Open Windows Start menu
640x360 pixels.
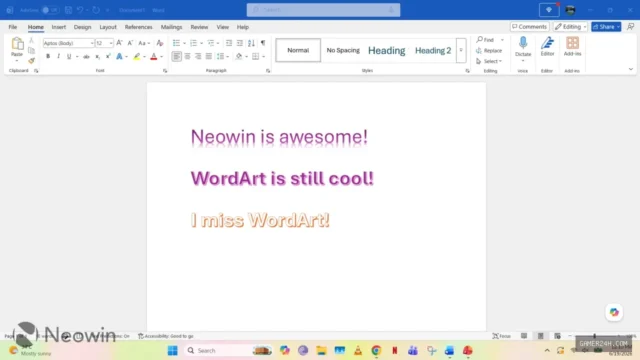[173, 351]
